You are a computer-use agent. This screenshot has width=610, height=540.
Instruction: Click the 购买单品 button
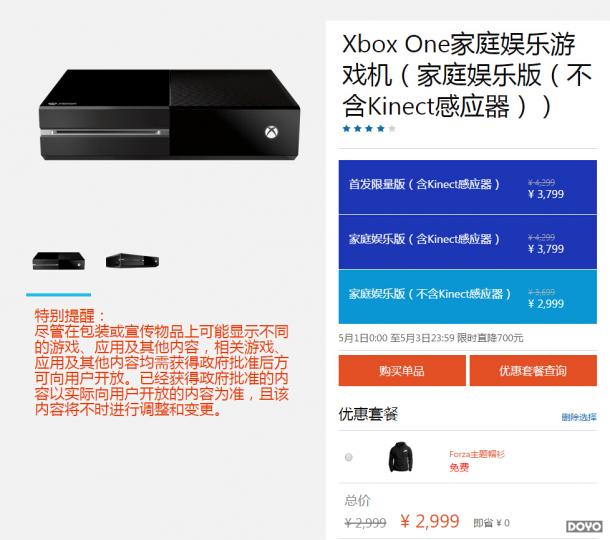(402, 370)
